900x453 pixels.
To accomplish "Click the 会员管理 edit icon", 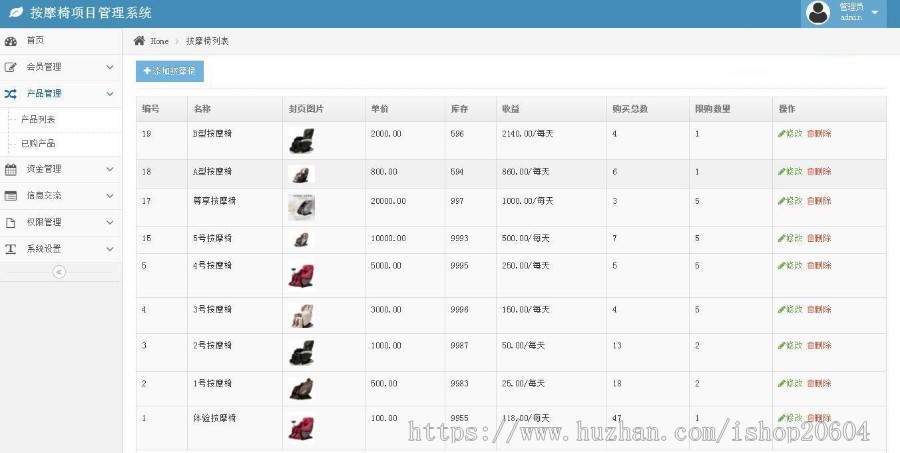I will tap(10, 67).
